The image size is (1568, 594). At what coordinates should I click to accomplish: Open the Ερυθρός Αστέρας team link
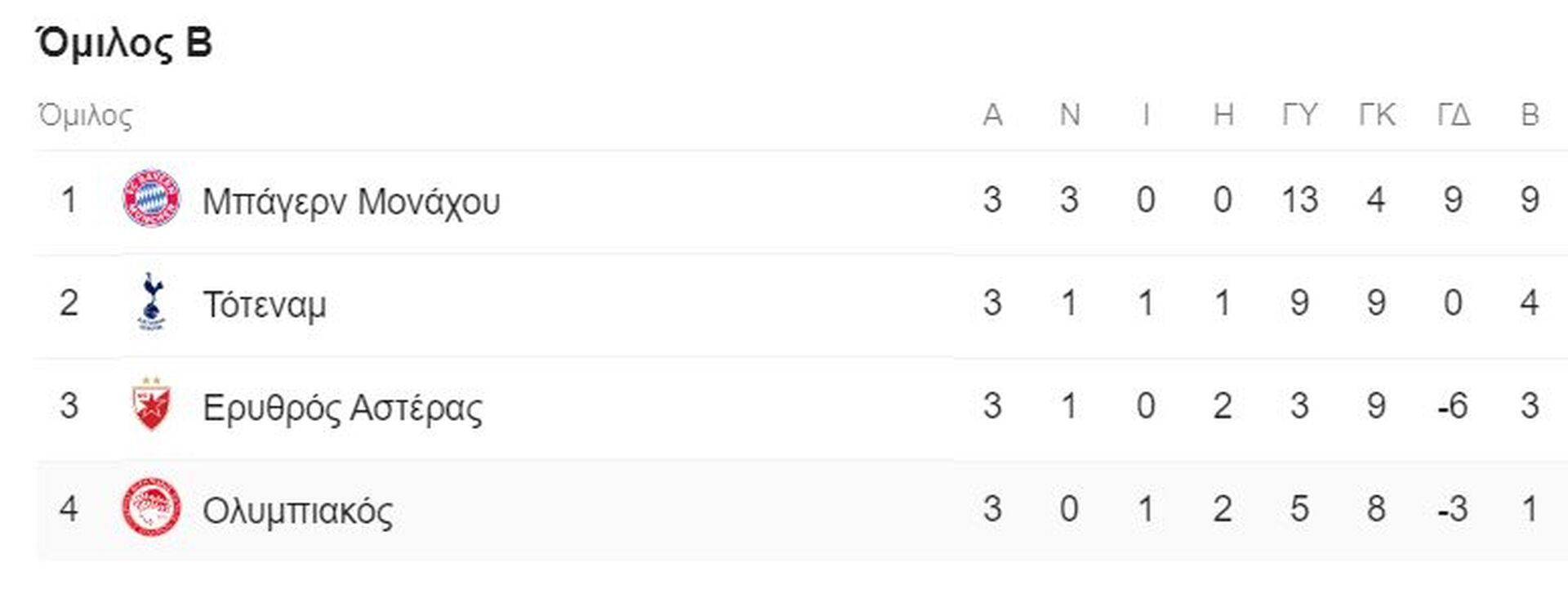[x=342, y=407]
